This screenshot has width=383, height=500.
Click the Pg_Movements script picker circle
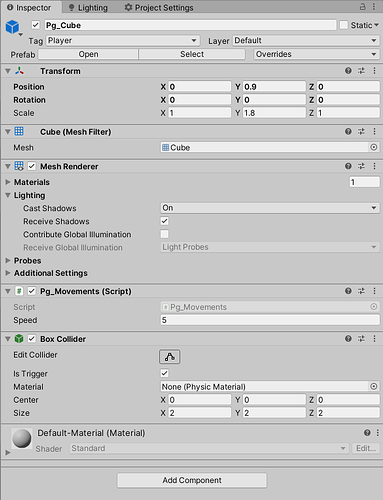374,306
